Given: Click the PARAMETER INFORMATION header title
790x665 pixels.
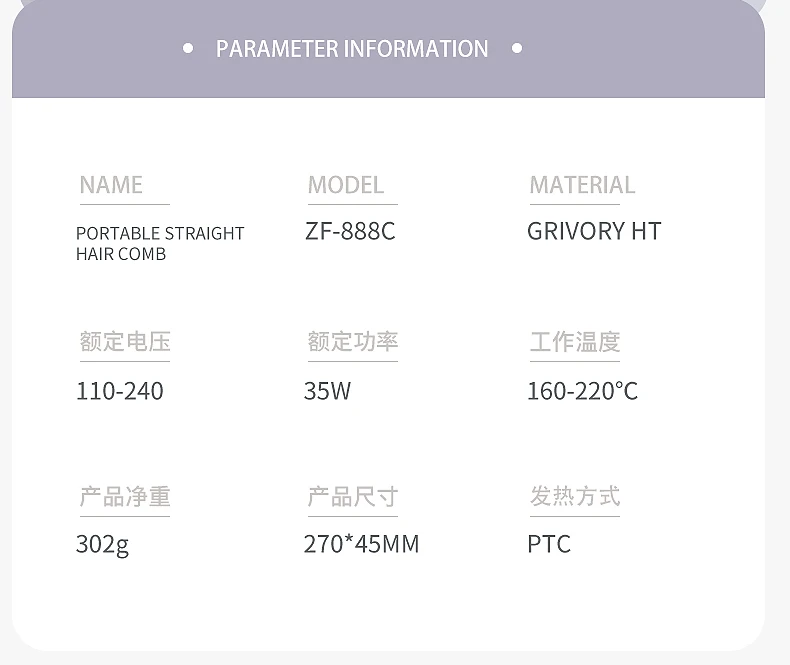Looking at the screenshot, I should click(x=352, y=49).
